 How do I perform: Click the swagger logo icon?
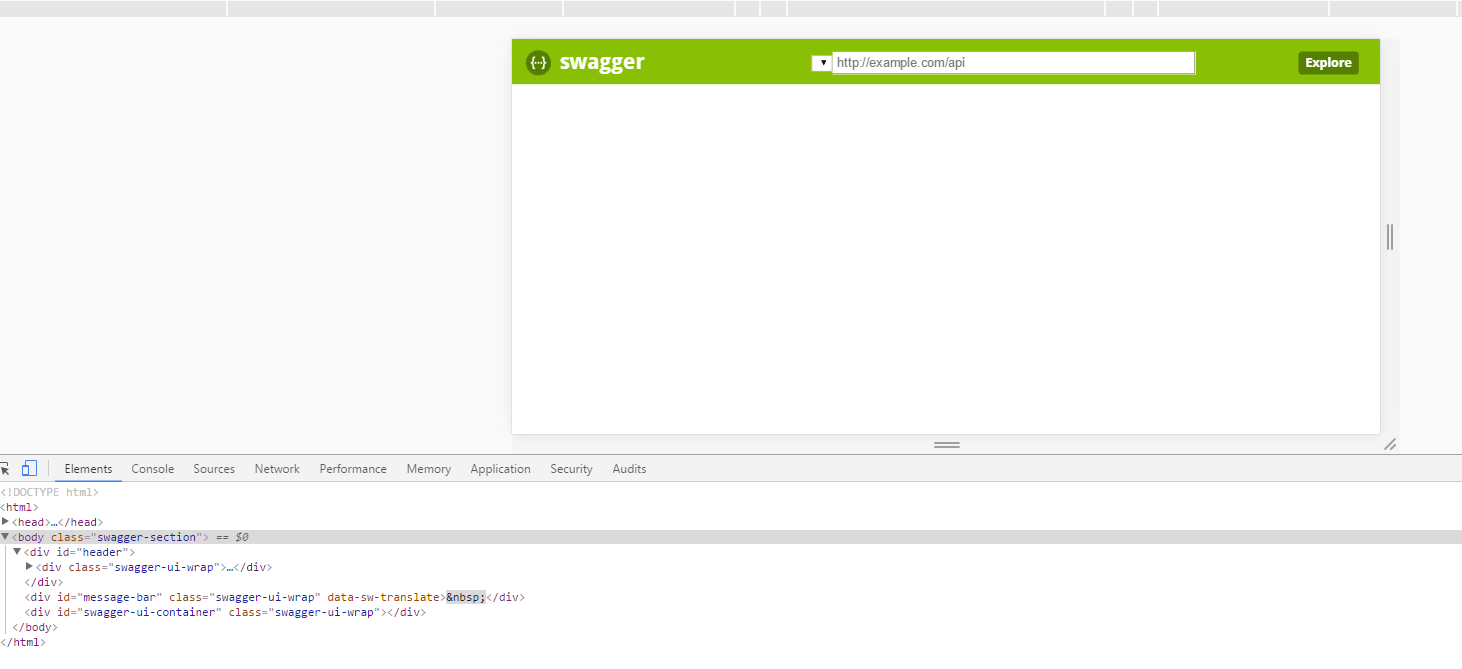click(x=538, y=62)
